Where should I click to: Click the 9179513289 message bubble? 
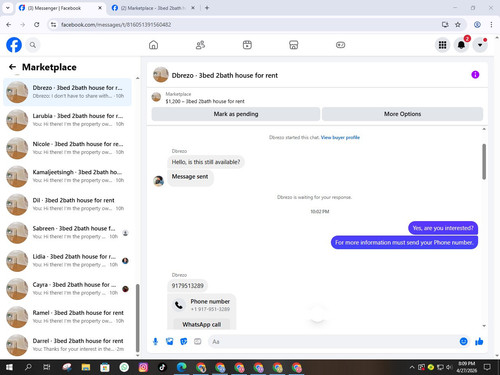pyautogui.click(x=187, y=286)
